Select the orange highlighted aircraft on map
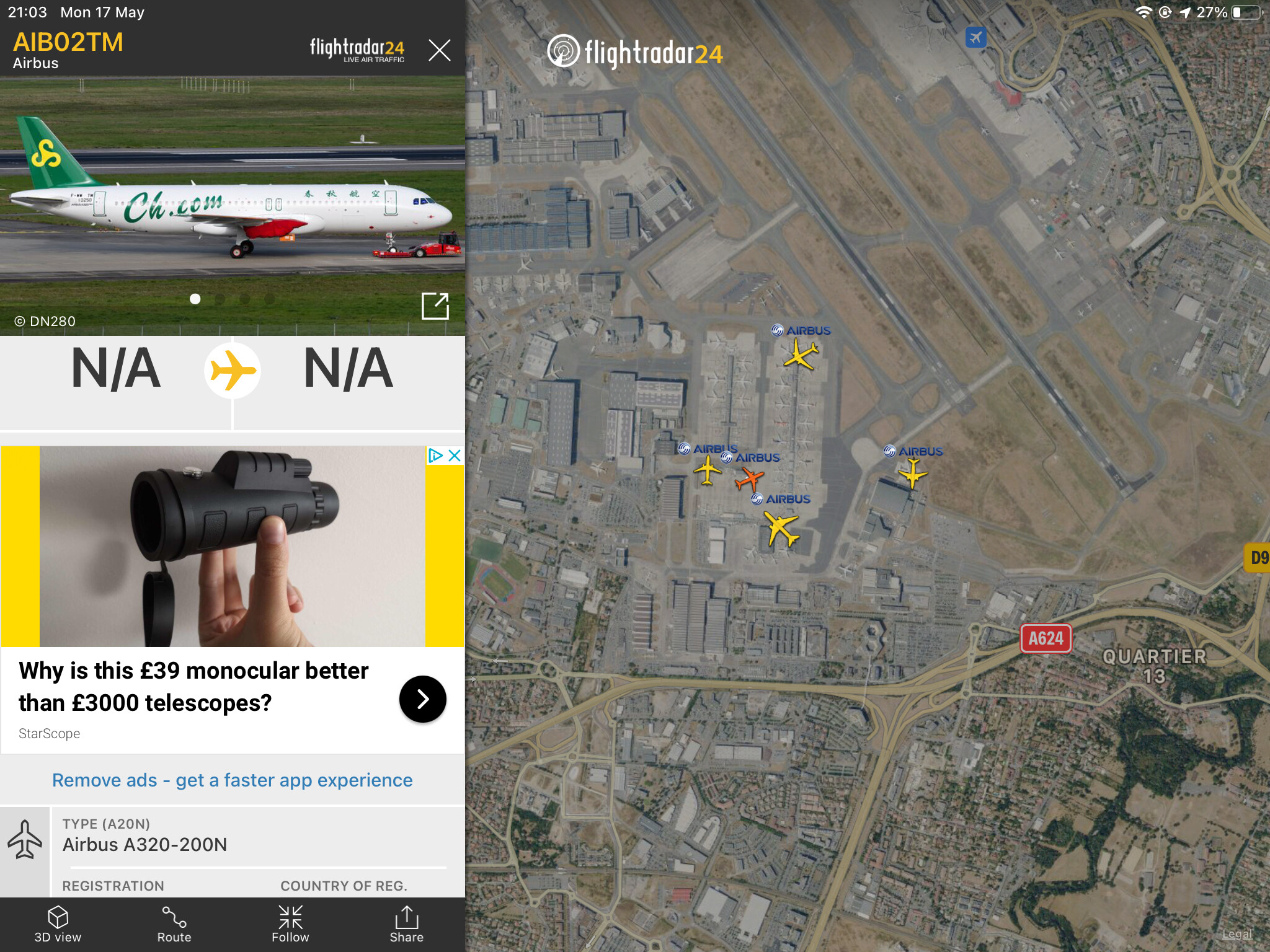Image resolution: width=1270 pixels, height=952 pixels. [x=749, y=478]
